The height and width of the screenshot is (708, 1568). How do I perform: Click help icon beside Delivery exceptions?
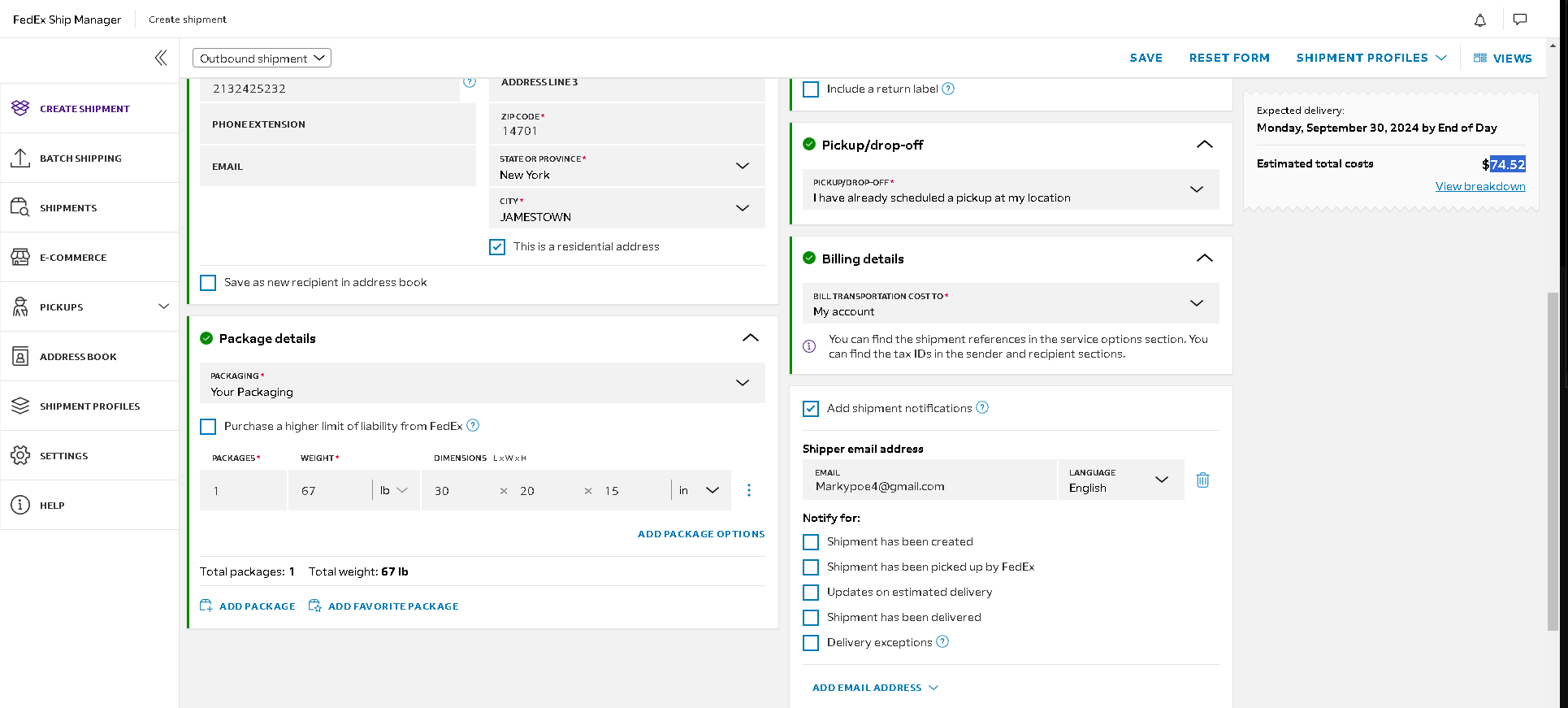942,641
